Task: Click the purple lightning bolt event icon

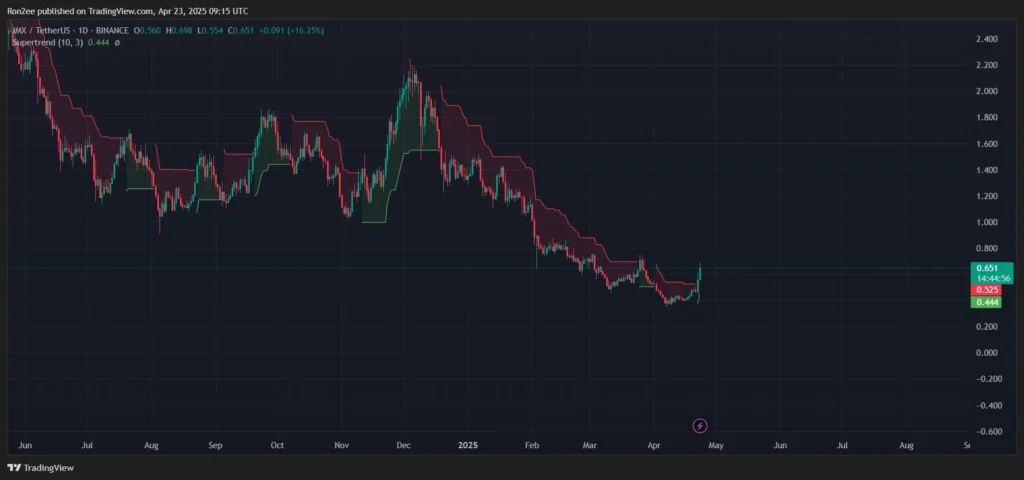Action: 700,425
